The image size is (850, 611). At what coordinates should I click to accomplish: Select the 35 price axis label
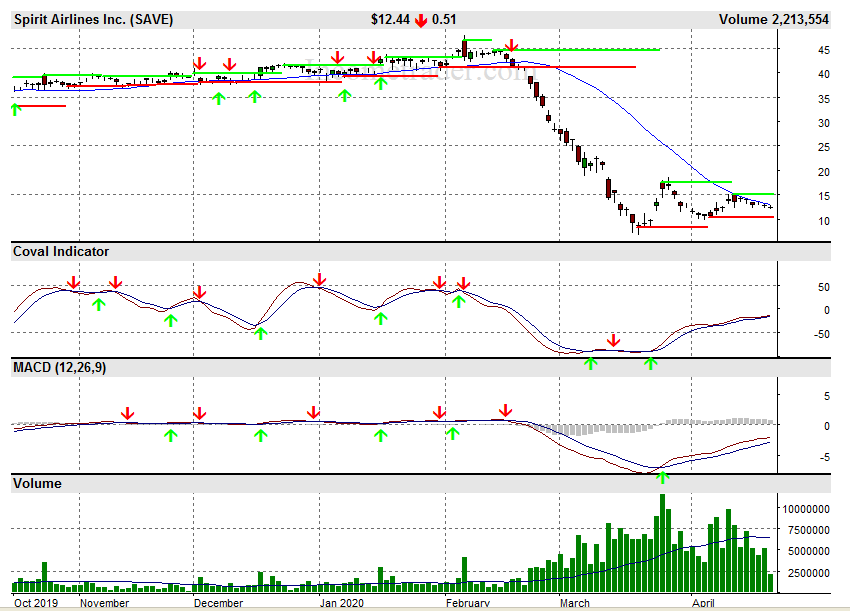tap(824, 99)
